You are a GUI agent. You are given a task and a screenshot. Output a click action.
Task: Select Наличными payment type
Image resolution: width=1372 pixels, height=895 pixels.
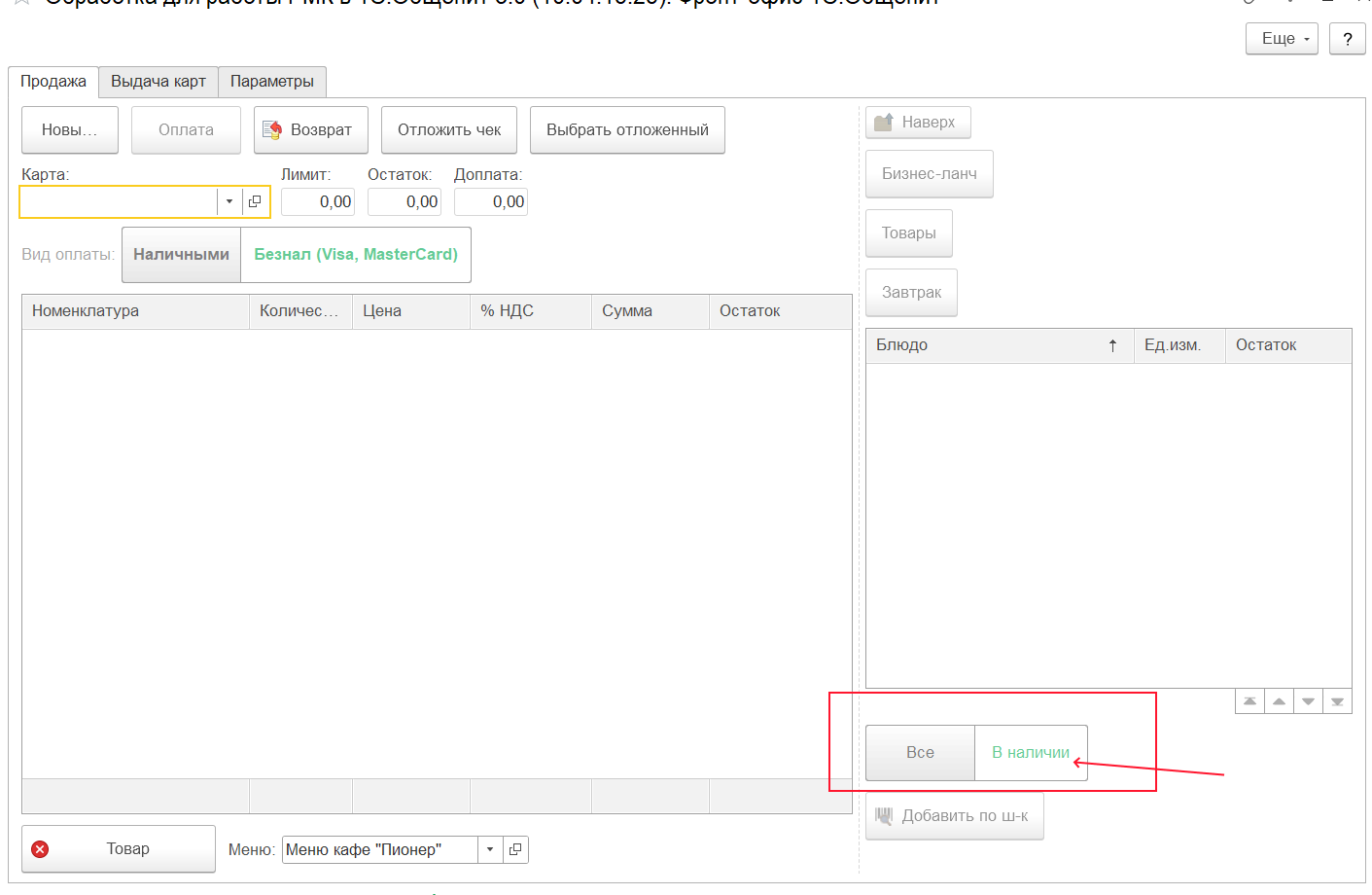pos(181,255)
